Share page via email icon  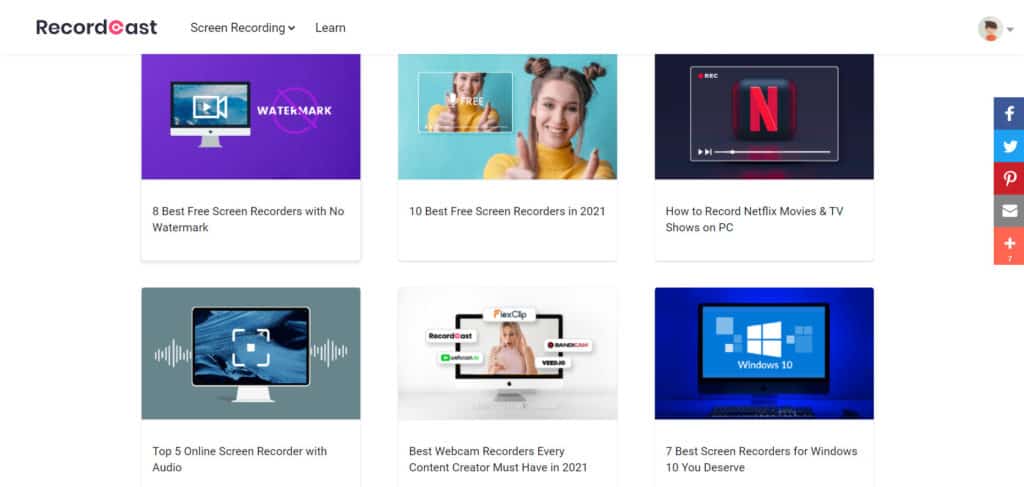(x=1009, y=211)
